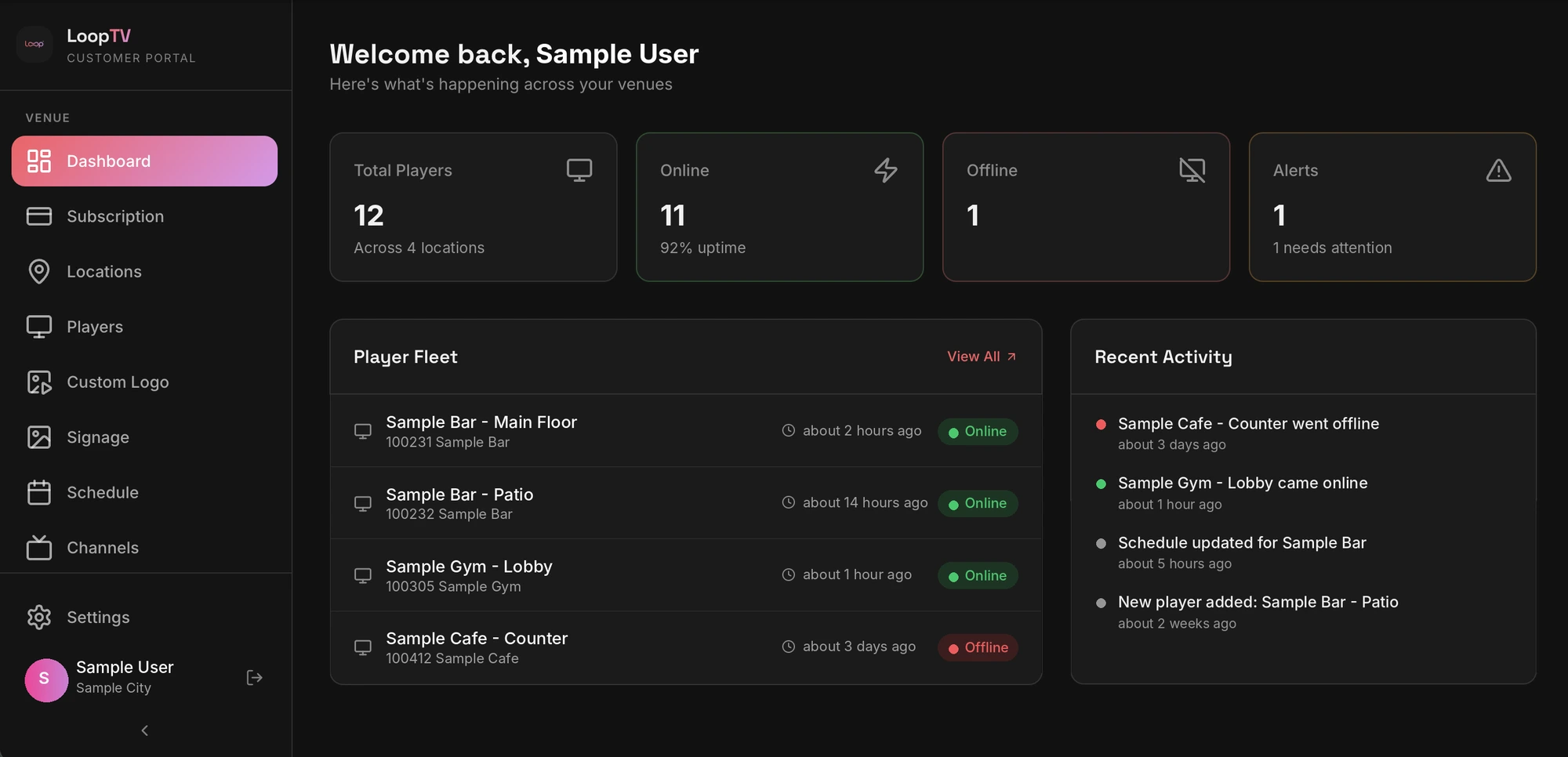Click 'New player added: Sample Bar - Patio' activity
The height and width of the screenshot is (757, 1568).
[x=1258, y=603]
